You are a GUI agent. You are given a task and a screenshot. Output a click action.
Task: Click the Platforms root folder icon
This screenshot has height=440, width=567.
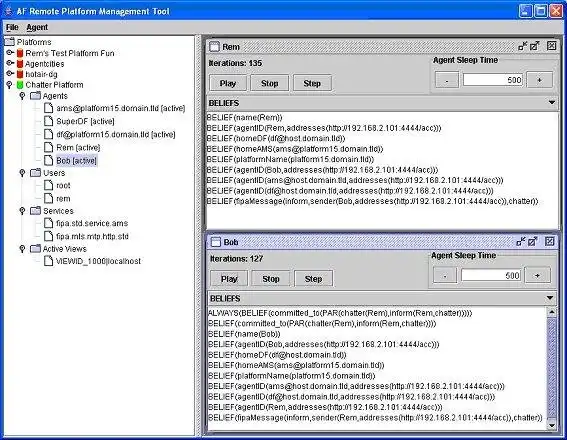click(10, 42)
